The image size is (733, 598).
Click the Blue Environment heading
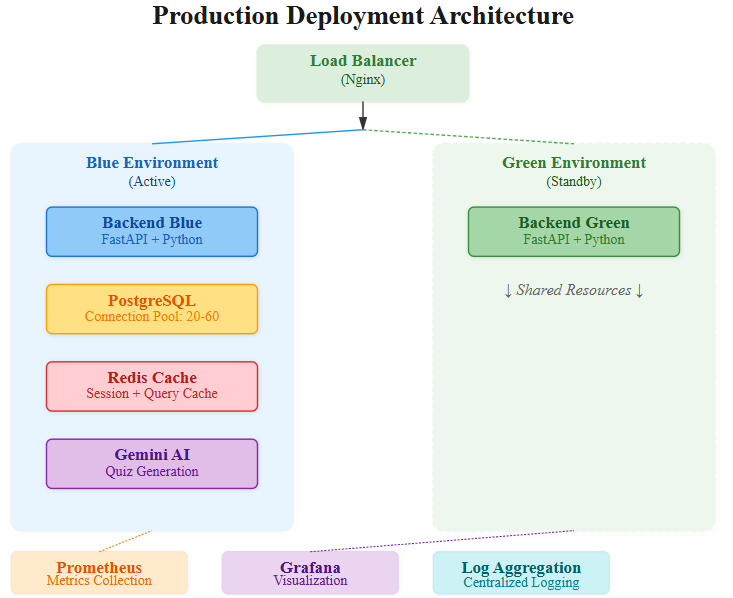152,163
